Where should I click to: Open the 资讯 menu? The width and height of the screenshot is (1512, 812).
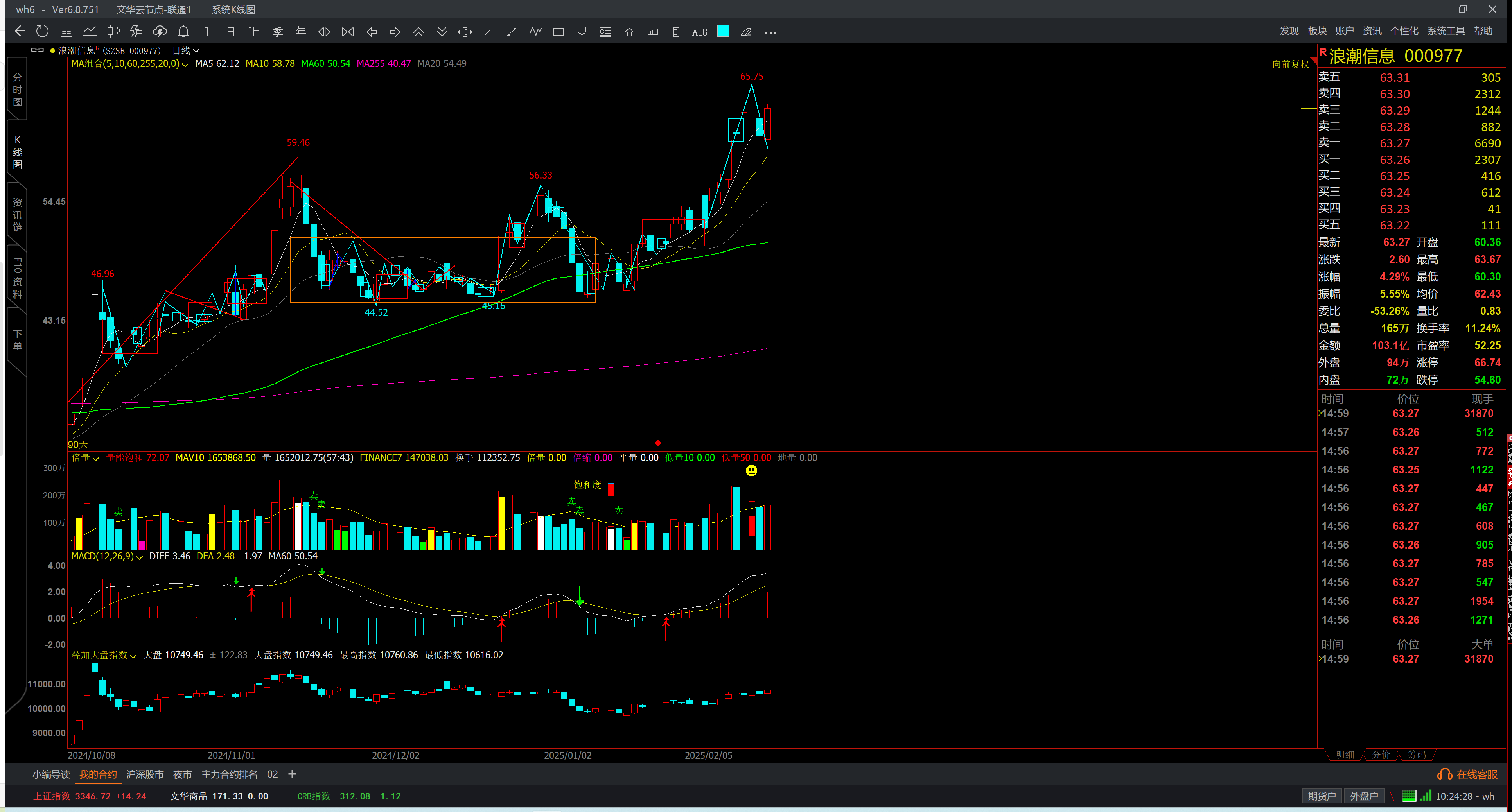tap(1372, 30)
